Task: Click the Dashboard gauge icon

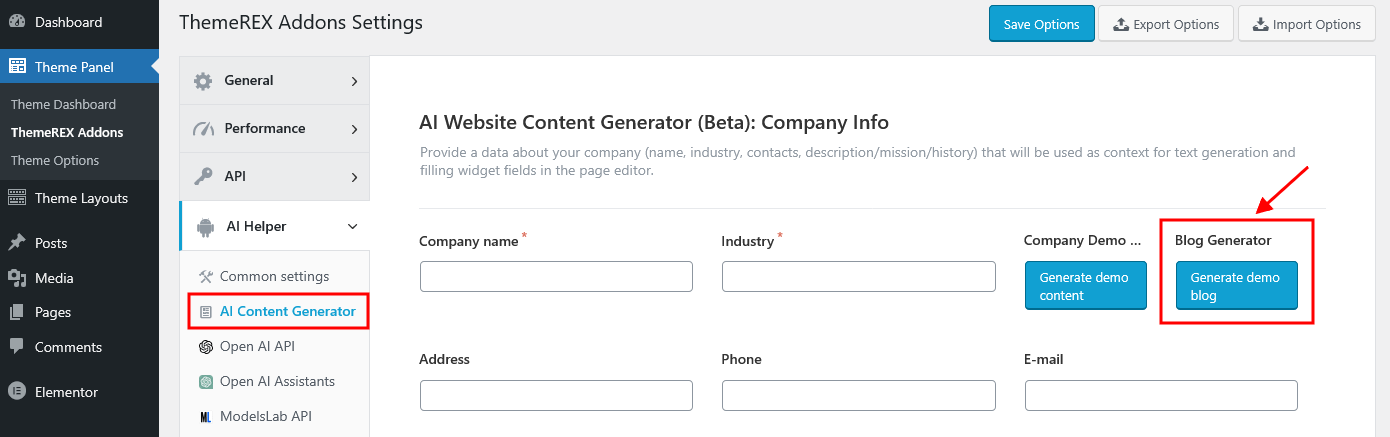Action: pos(17,22)
